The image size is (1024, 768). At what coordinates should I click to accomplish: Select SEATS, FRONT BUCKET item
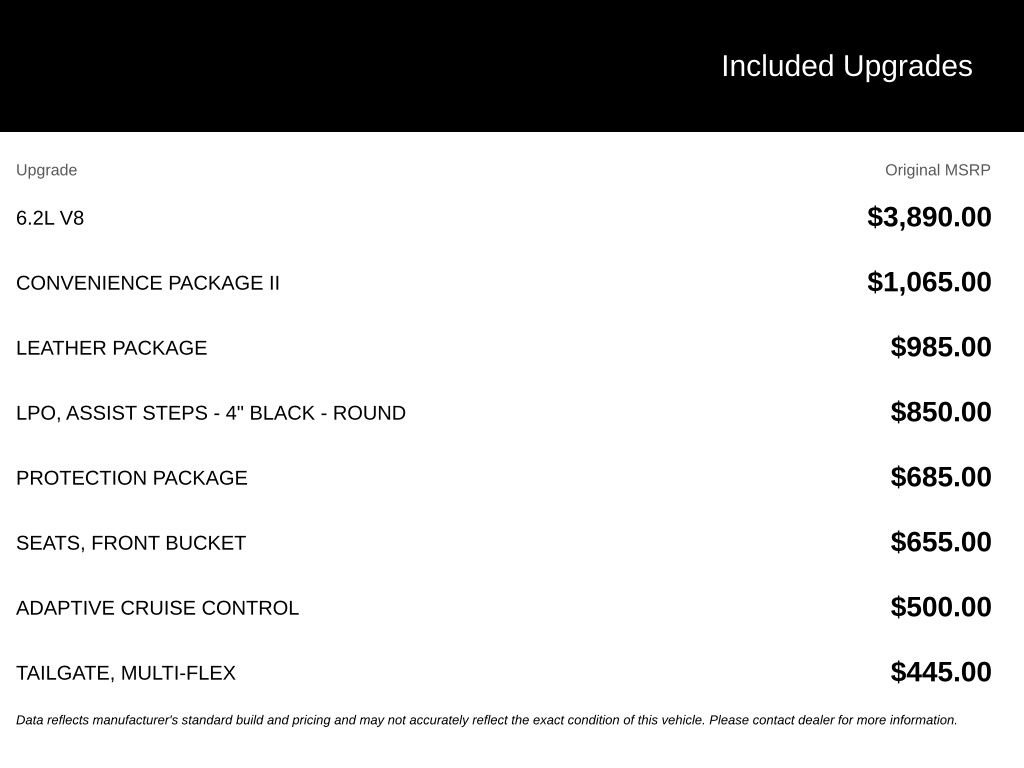tap(131, 543)
